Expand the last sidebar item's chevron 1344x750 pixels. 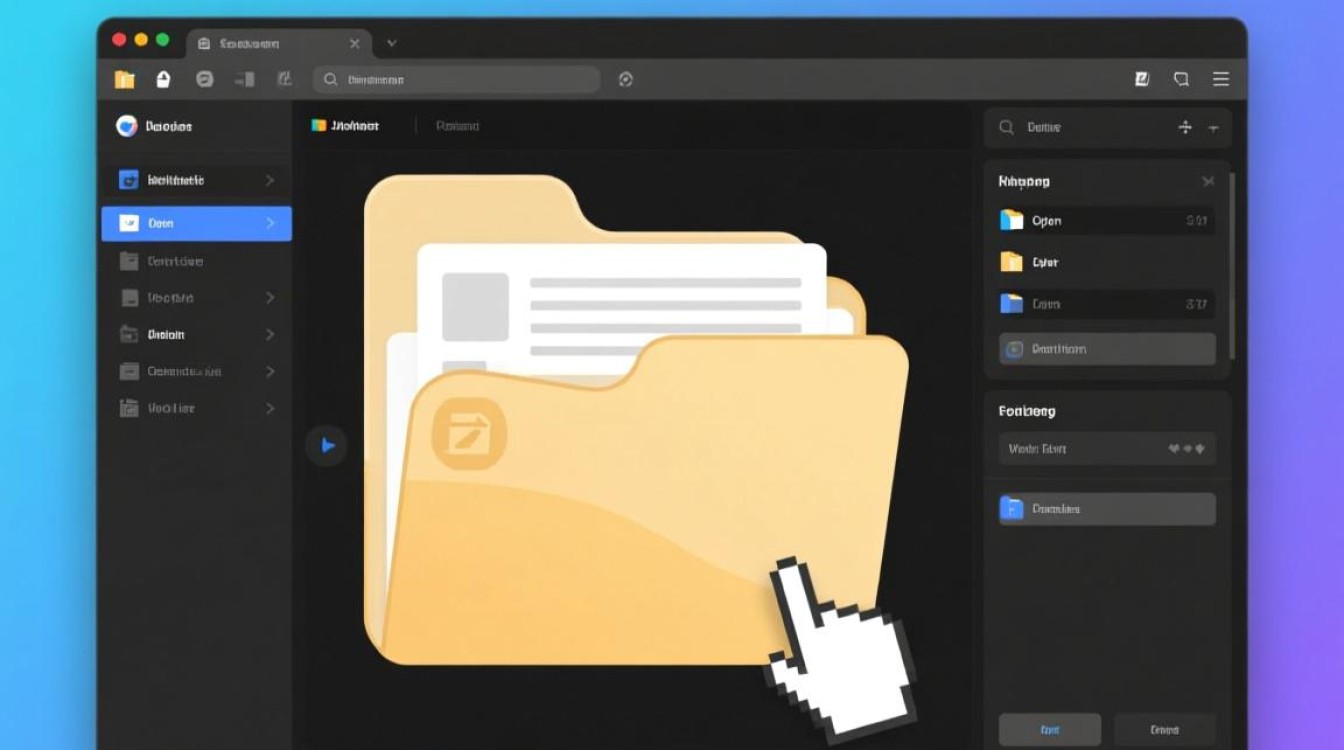tap(270, 408)
